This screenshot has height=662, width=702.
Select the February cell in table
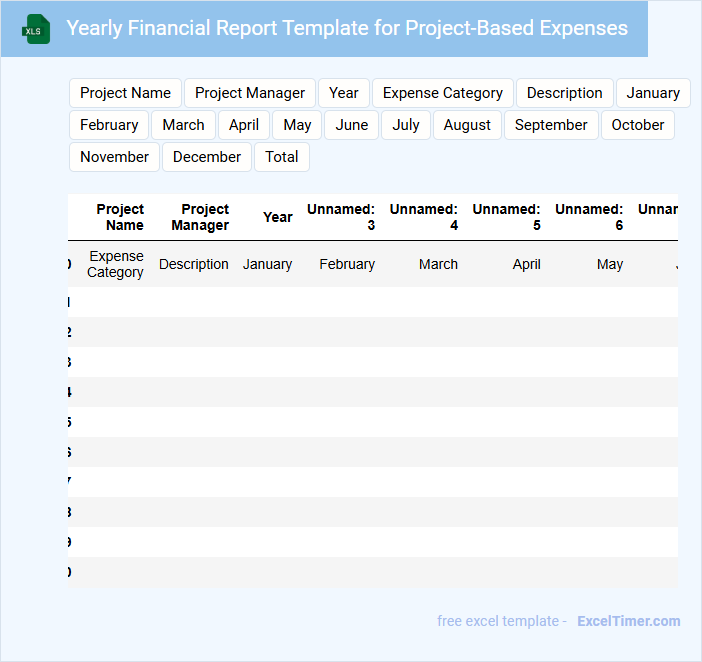pos(347,264)
